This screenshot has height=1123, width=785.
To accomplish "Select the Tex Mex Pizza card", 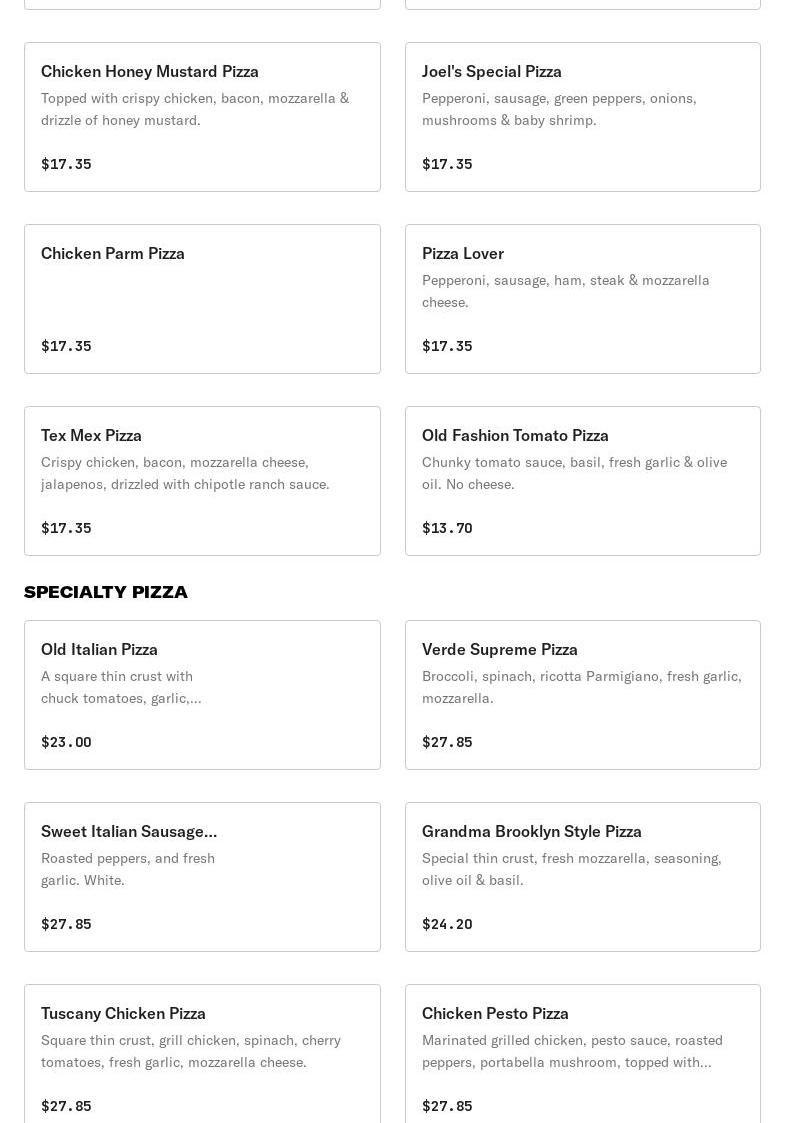I will click(x=202, y=481).
